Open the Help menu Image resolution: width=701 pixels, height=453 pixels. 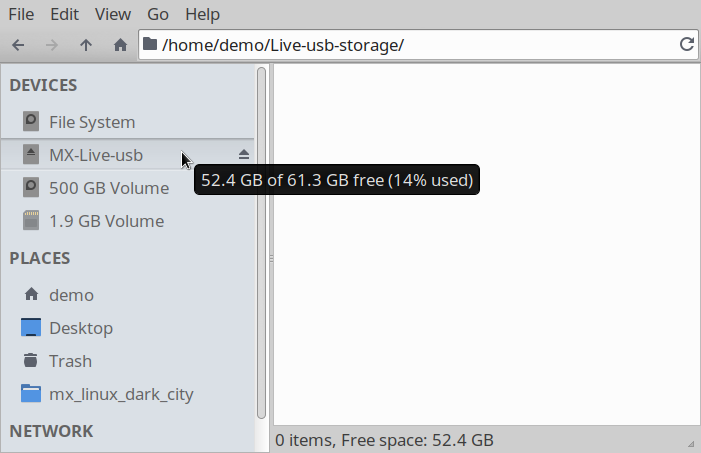(203, 14)
